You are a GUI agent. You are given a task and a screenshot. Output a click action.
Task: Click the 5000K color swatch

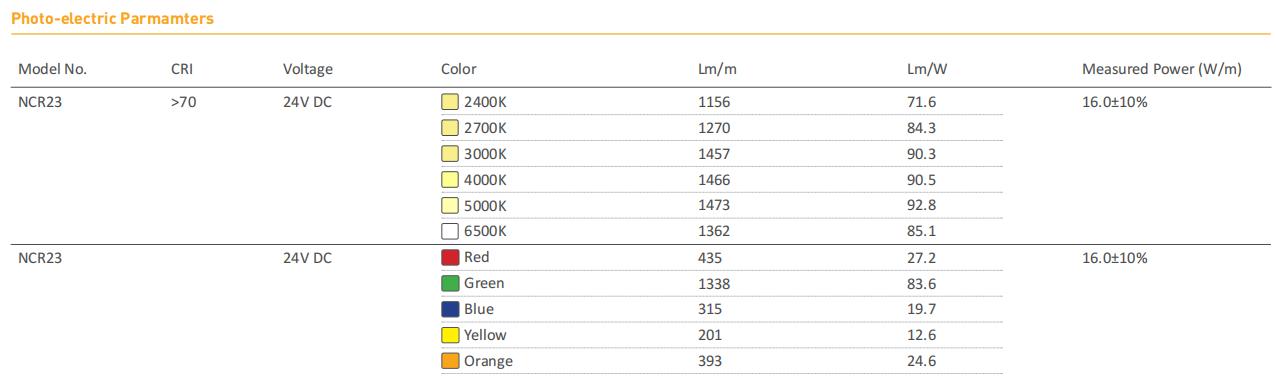(x=450, y=205)
